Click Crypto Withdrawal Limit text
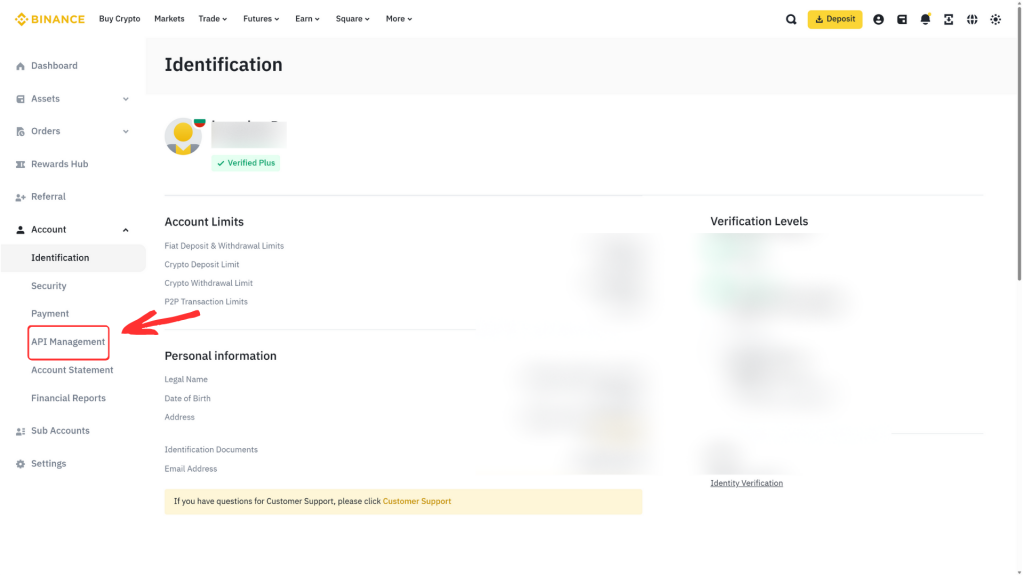 pos(208,283)
